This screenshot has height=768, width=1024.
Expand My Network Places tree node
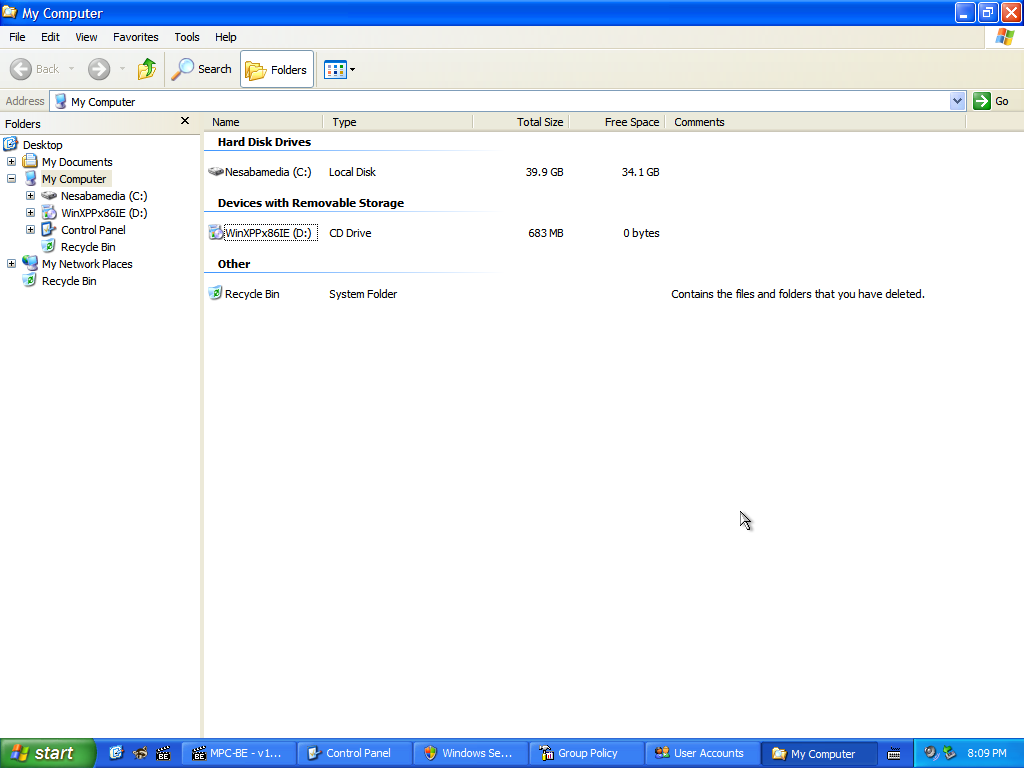pos(11,264)
